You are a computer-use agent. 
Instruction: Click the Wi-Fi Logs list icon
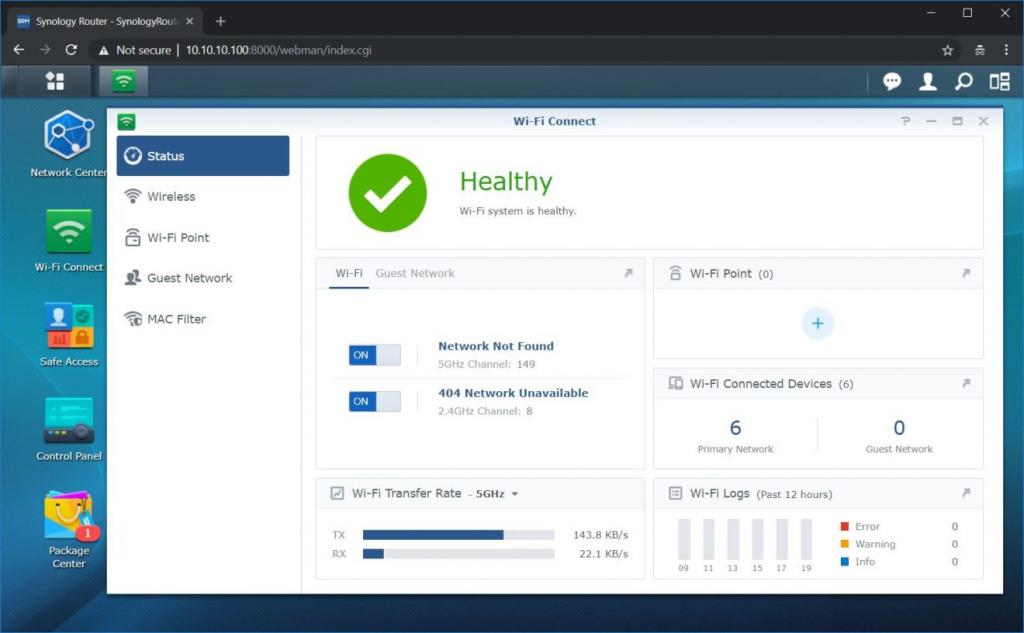point(675,493)
